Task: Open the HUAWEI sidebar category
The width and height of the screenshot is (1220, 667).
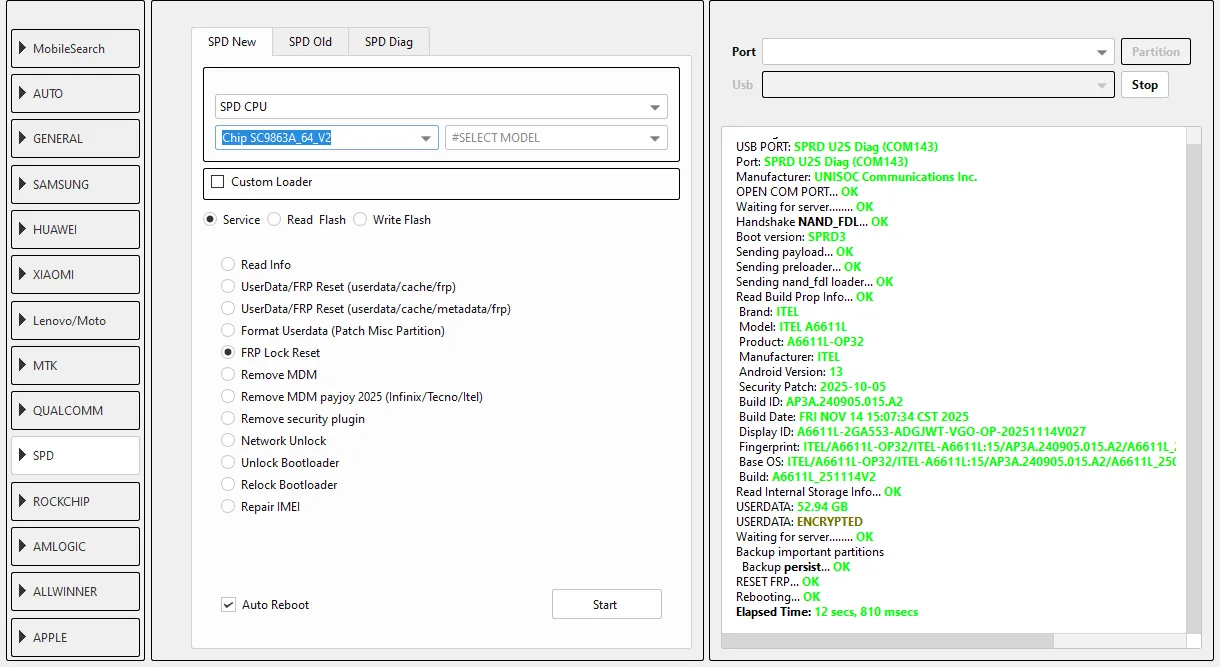Action: pyautogui.click(x=76, y=229)
